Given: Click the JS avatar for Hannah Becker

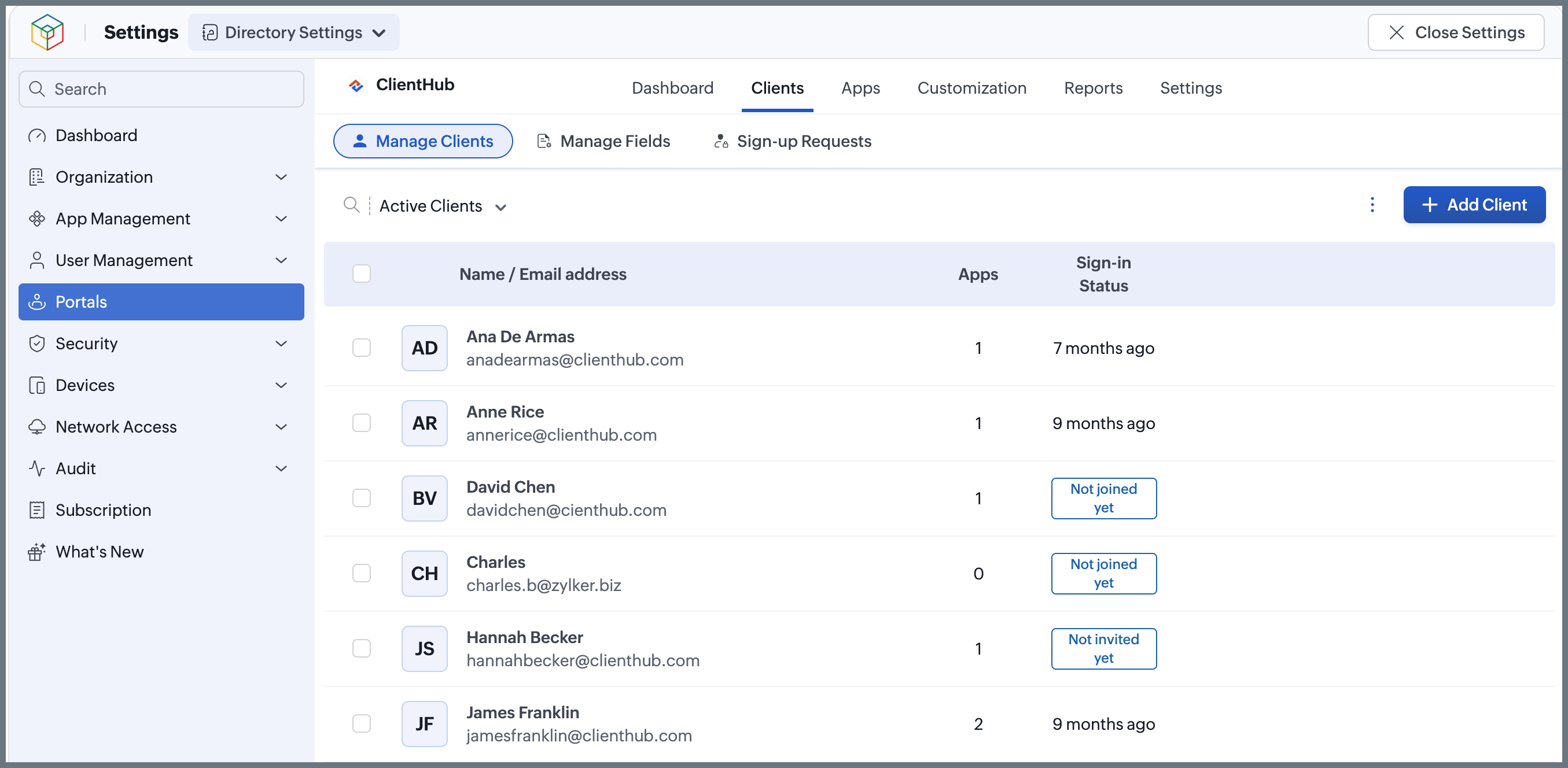Looking at the screenshot, I should pyautogui.click(x=424, y=649).
